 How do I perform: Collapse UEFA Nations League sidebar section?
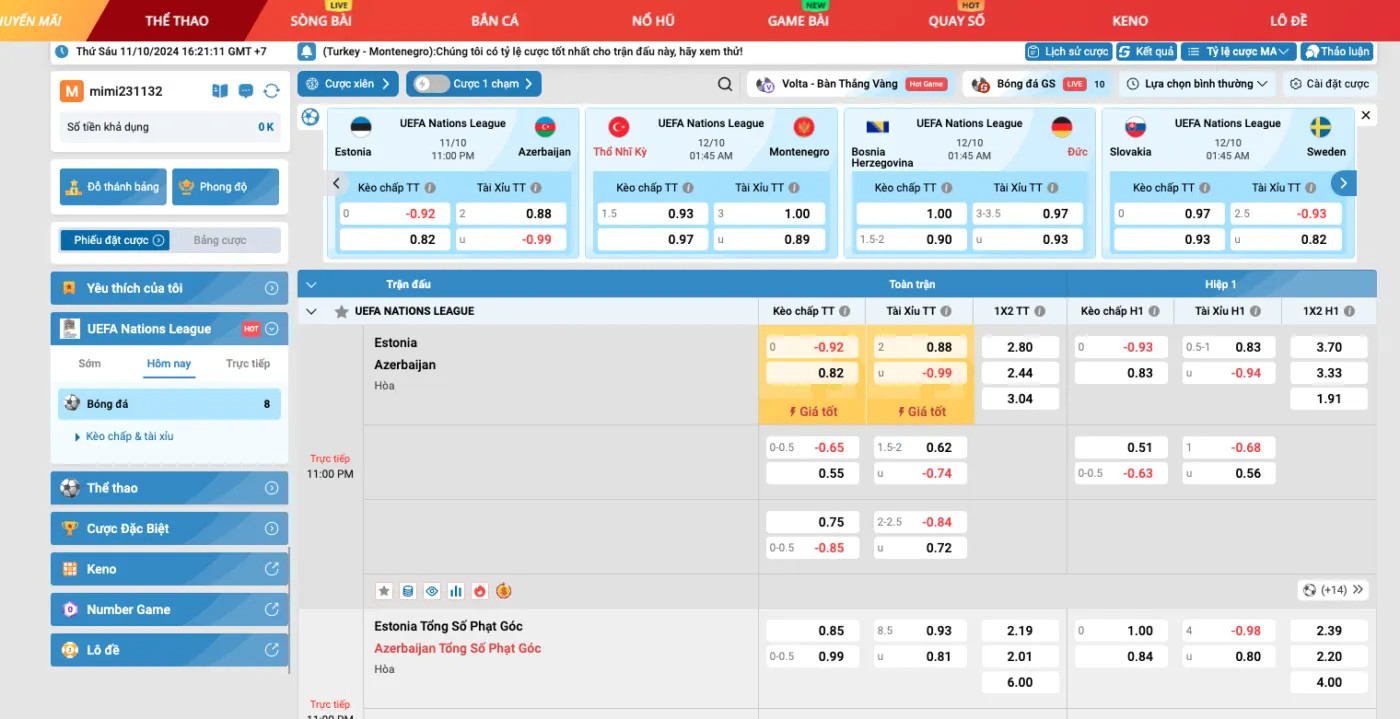coord(170,328)
